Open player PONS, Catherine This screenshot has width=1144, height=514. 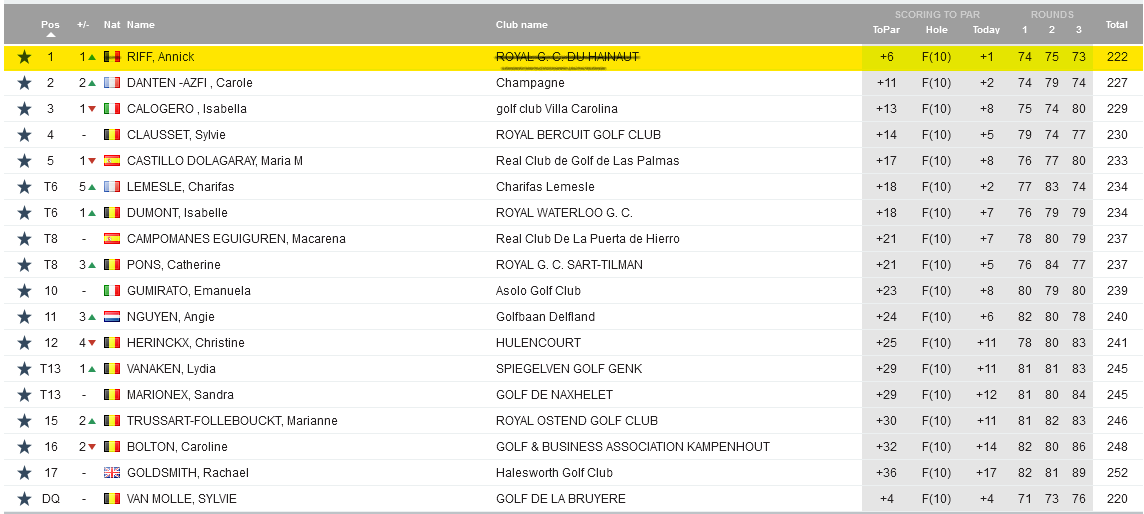[x=174, y=265]
